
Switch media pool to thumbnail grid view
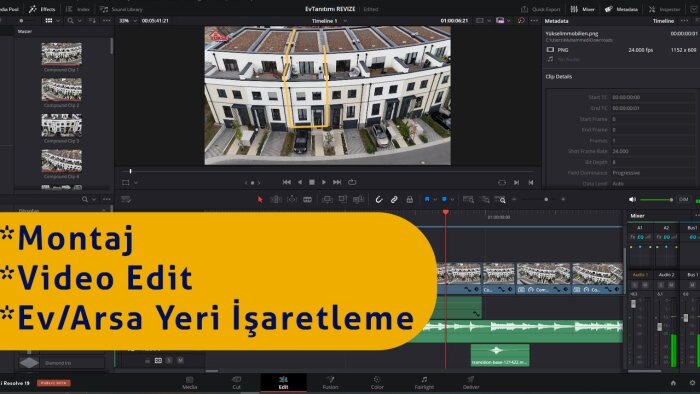49,21
